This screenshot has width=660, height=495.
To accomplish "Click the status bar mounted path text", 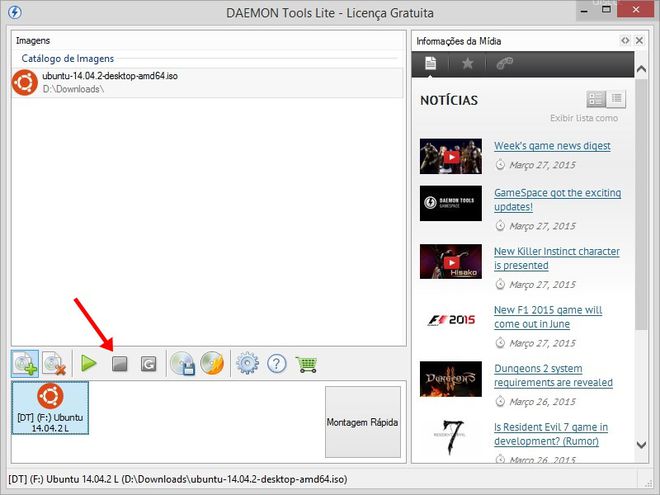I will [x=178, y=479].
